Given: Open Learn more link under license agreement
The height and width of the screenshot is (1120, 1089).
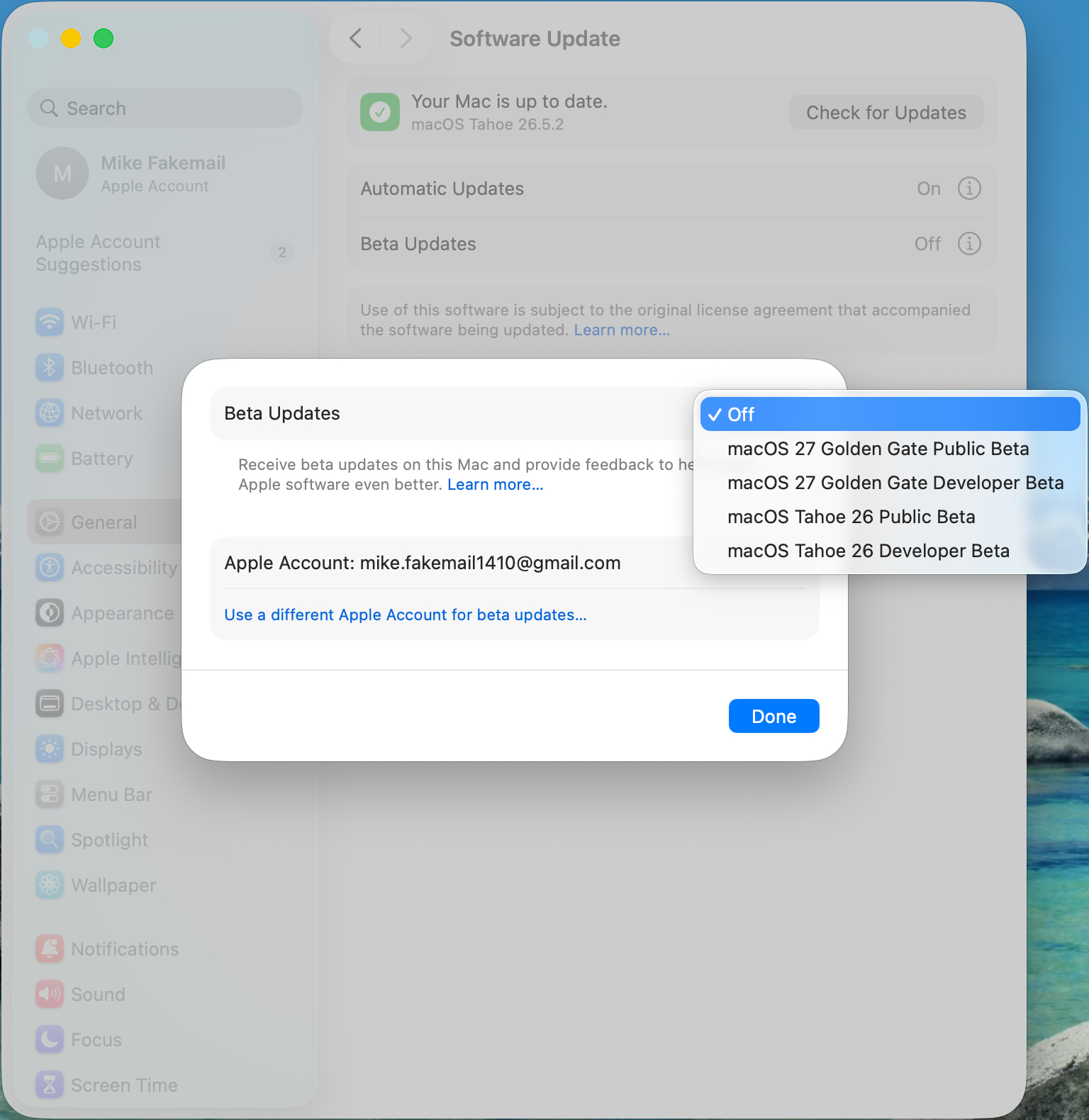Looking at the screenshot, I should point(622,330).
